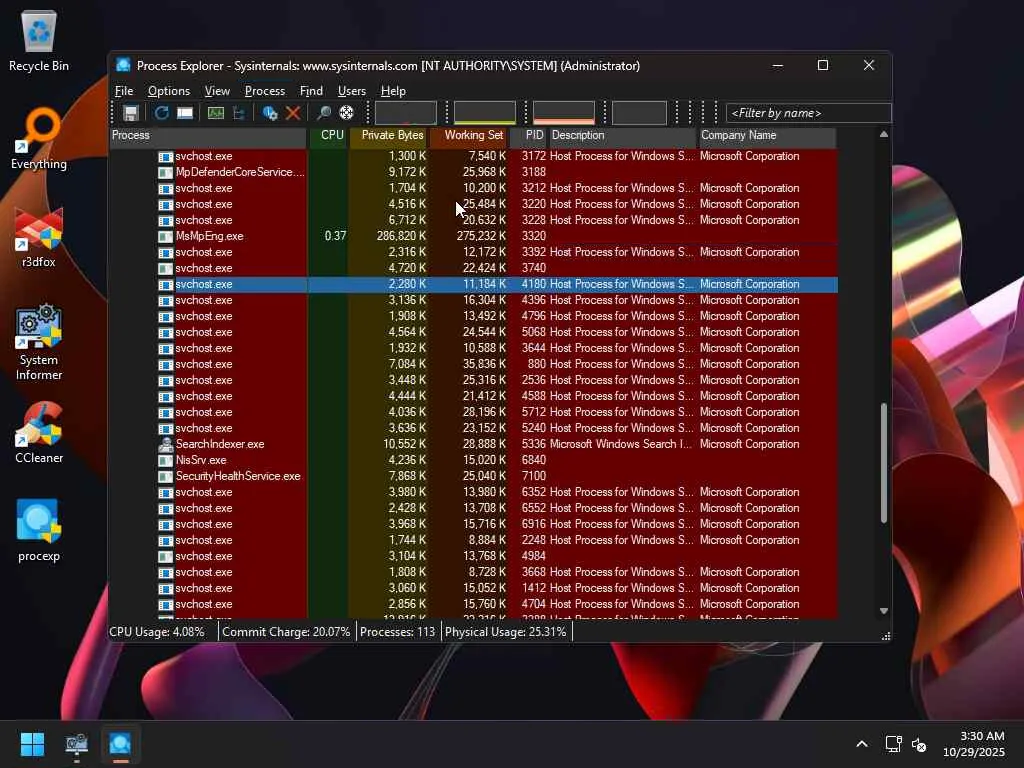
Task: Sort by the Description column header
Action: [x=622, y=136]
